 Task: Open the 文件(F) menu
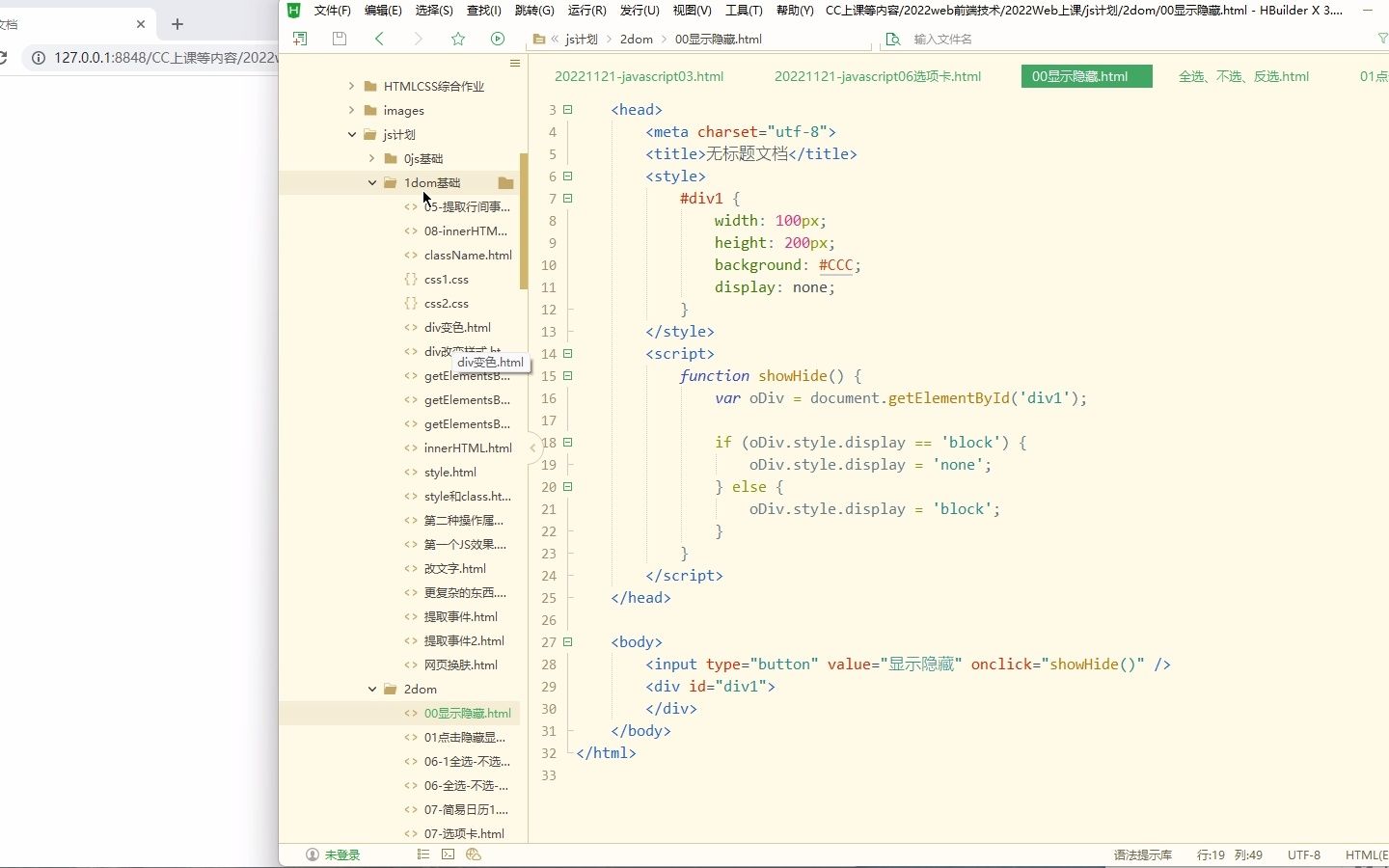coord(333,10)
